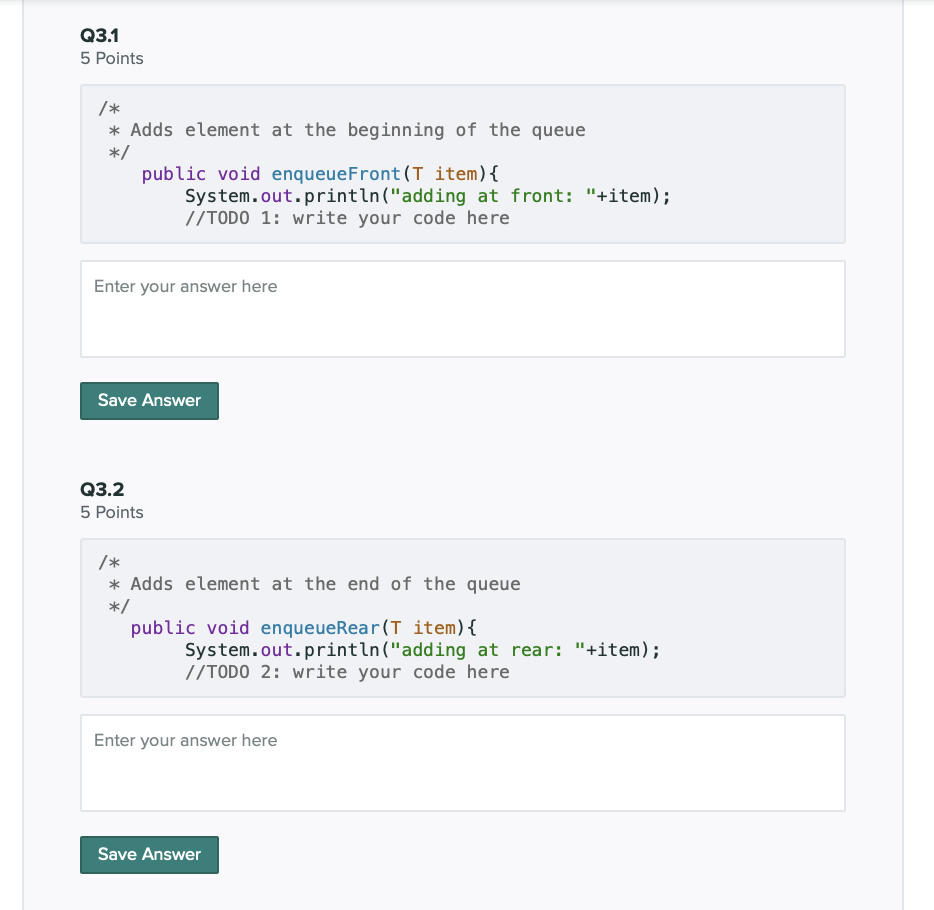Click Save Answer below question Q3.1
The width and height of the screenshot is (934, 910).
pos(148,400)
